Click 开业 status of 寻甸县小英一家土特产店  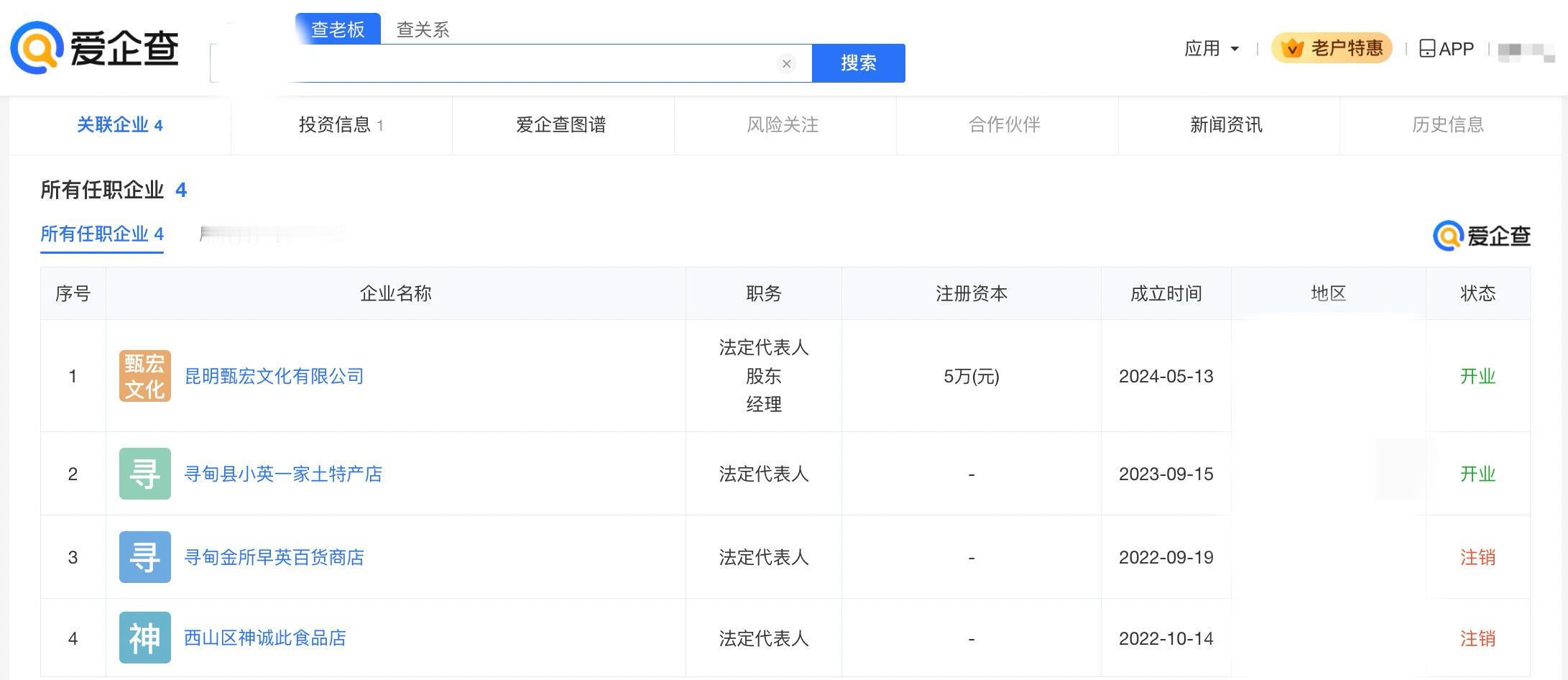point(1477,474)
